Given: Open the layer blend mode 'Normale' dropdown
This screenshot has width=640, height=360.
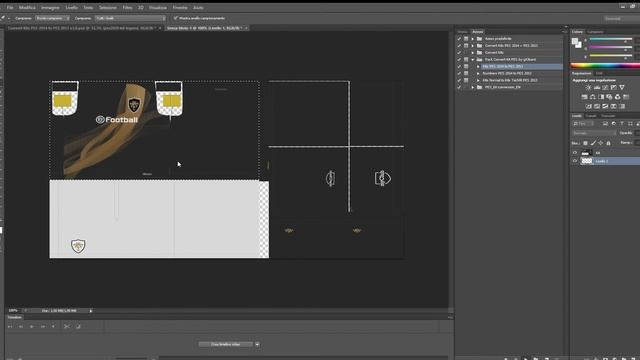Looking at the screenshot, I should [595, 133].
